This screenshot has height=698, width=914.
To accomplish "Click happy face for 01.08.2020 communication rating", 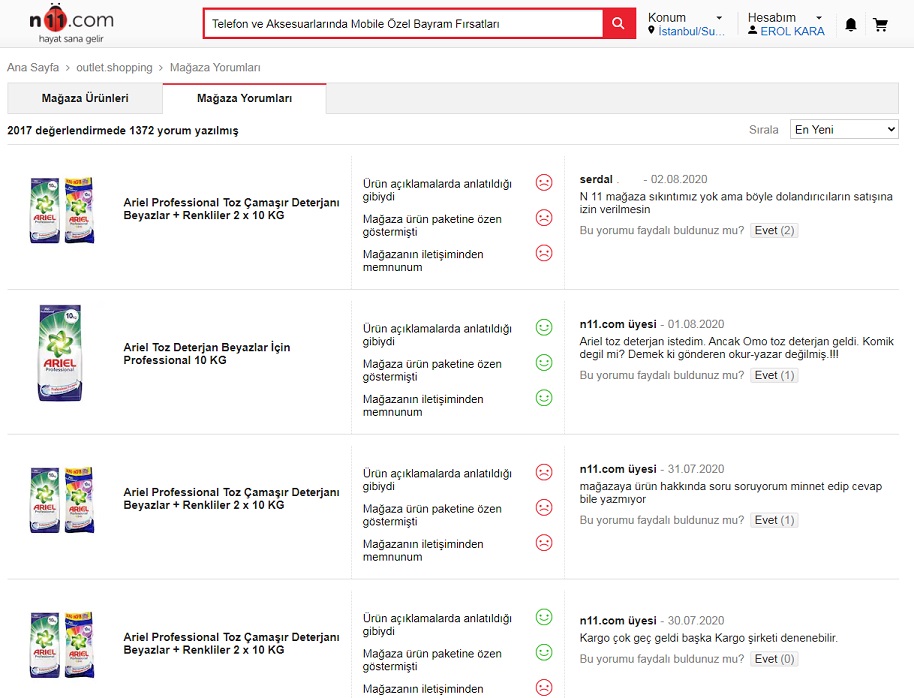I will (x=544, y=398).
